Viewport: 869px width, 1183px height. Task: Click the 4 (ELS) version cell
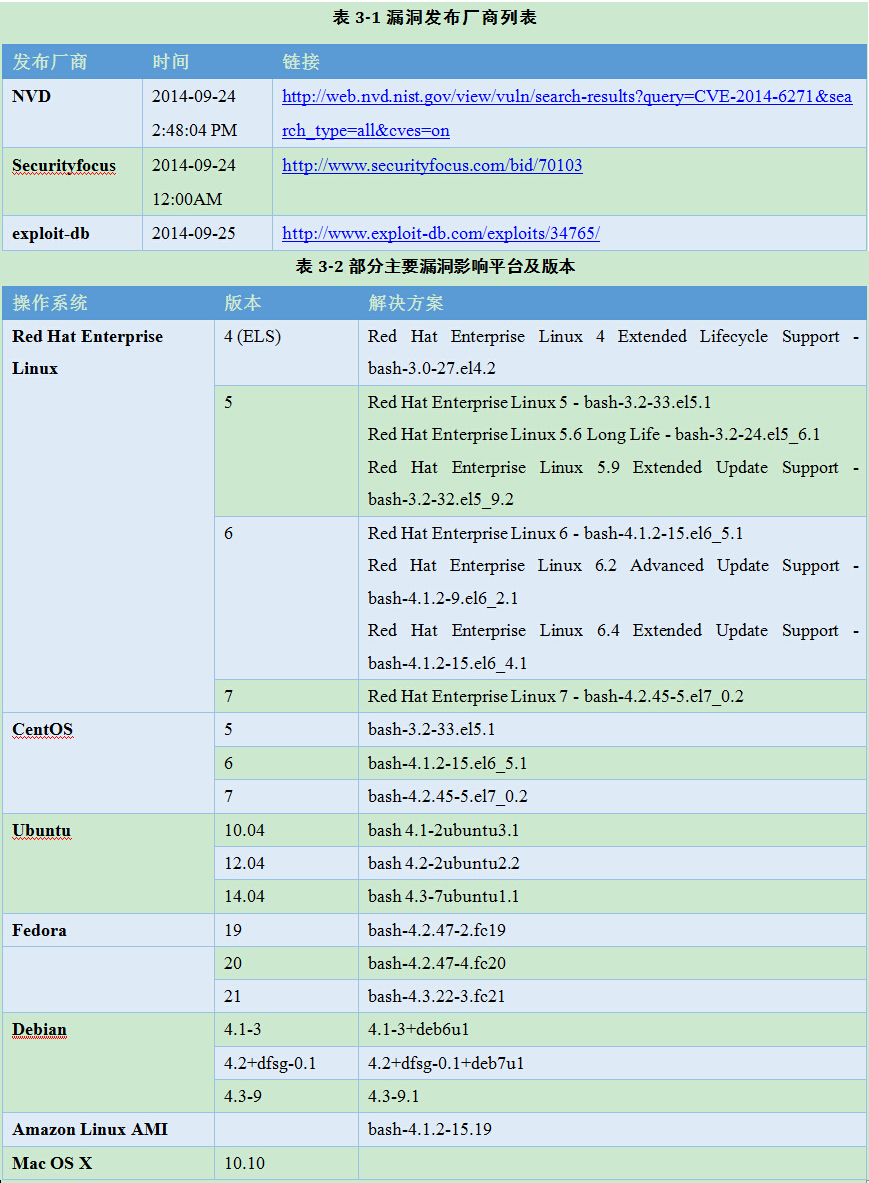287,353
